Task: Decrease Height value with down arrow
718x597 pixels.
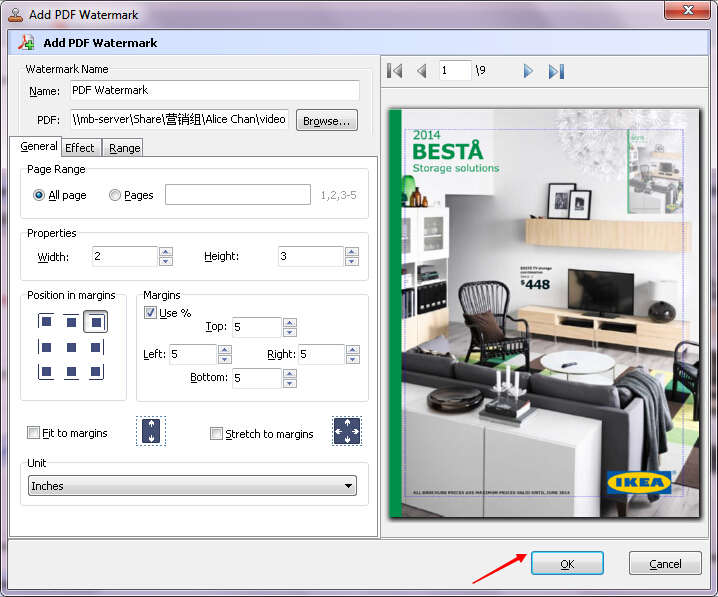Action: [352, 261]
